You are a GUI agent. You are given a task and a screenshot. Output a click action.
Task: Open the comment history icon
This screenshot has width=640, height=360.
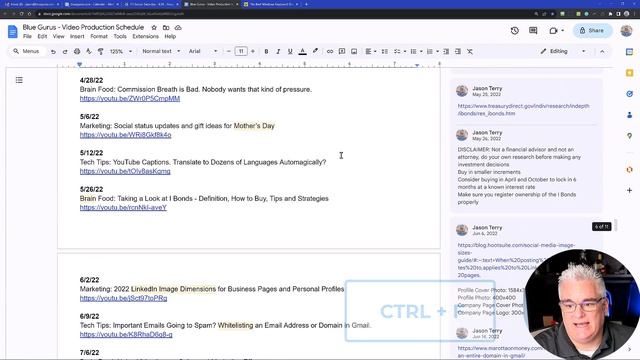[533, 31]
